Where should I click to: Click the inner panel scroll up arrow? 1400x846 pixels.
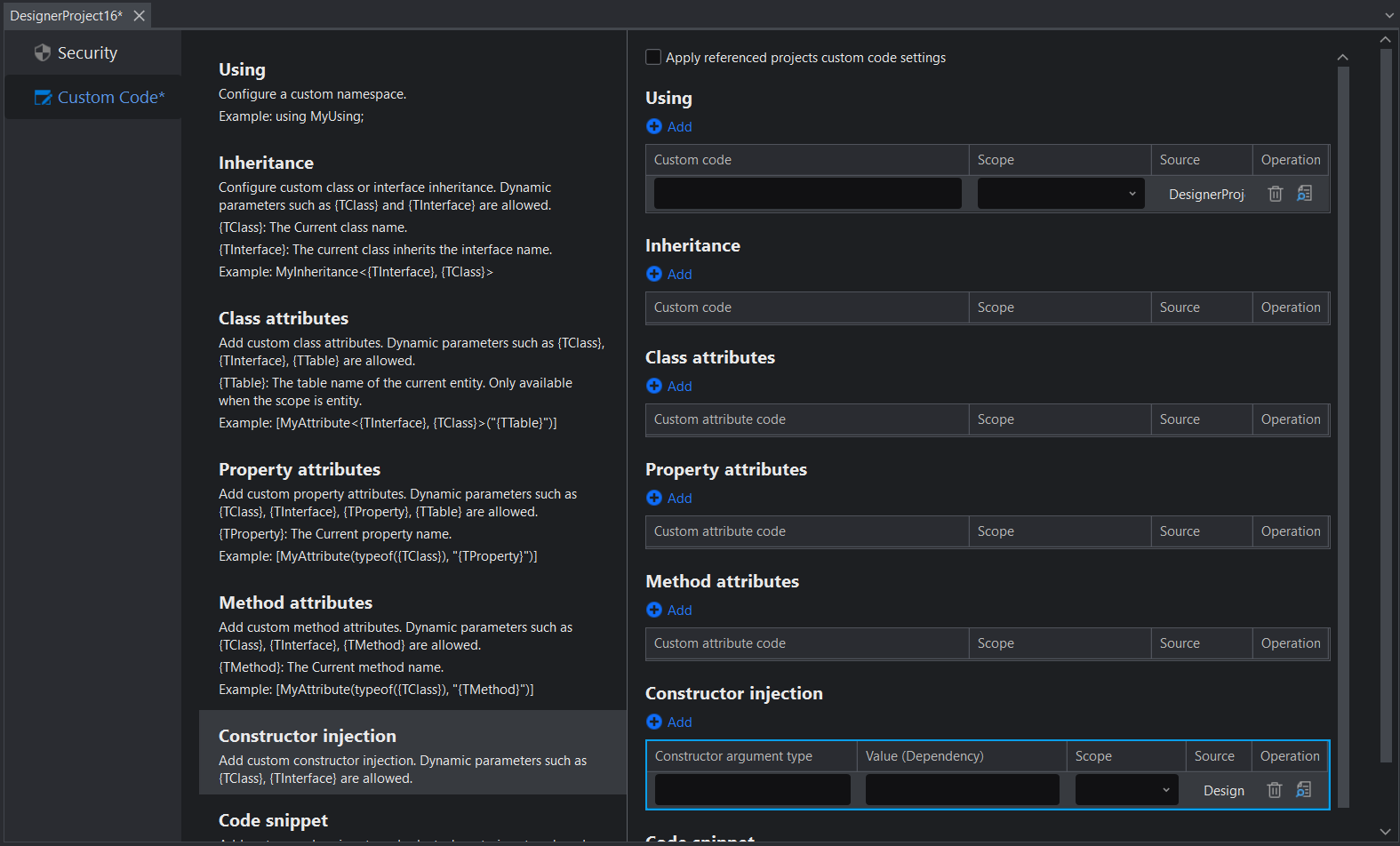pos(1342,58)
